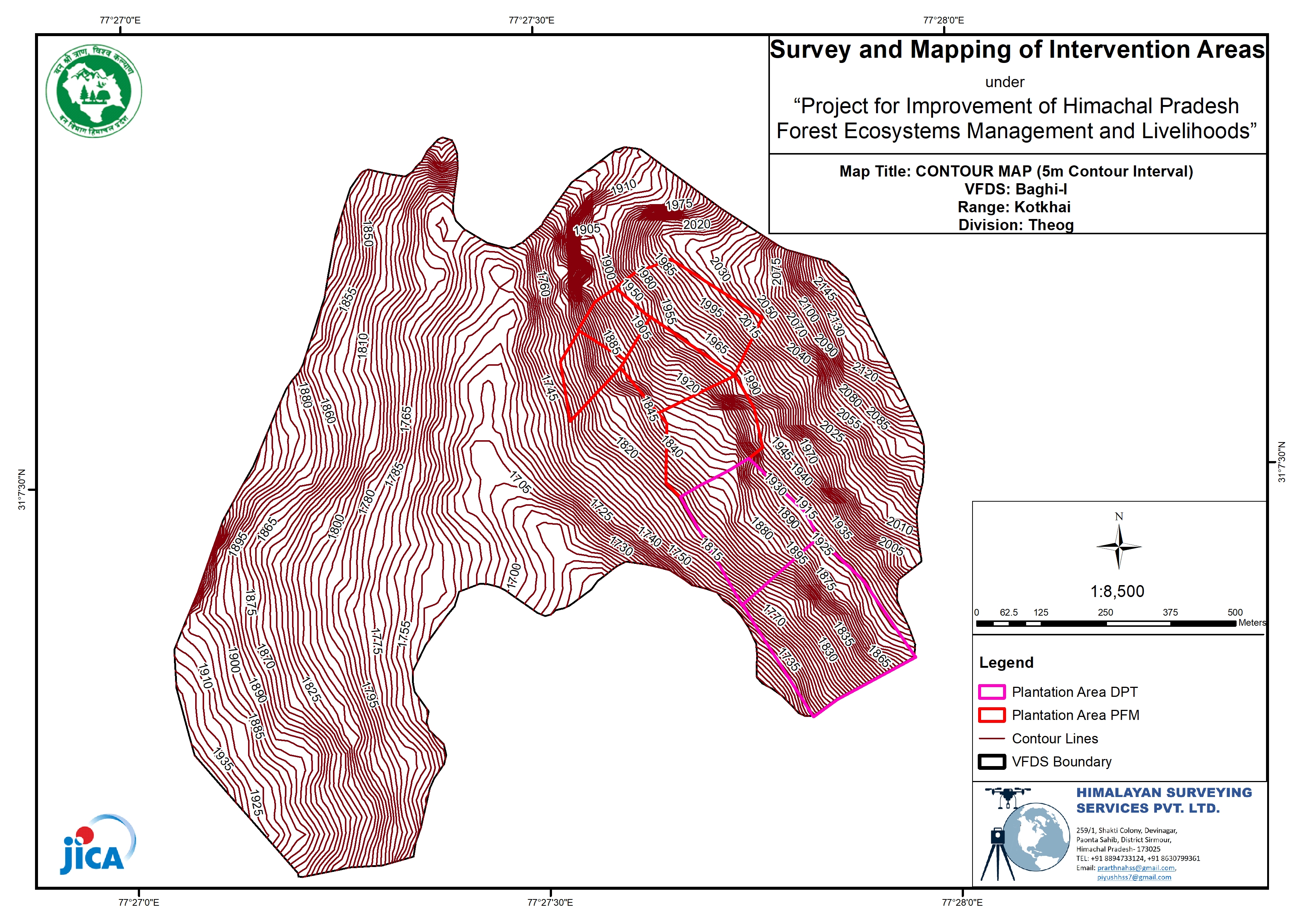
Task: Click the 1705 contour label
Action: pyautogui.click(x=520, y=482)
